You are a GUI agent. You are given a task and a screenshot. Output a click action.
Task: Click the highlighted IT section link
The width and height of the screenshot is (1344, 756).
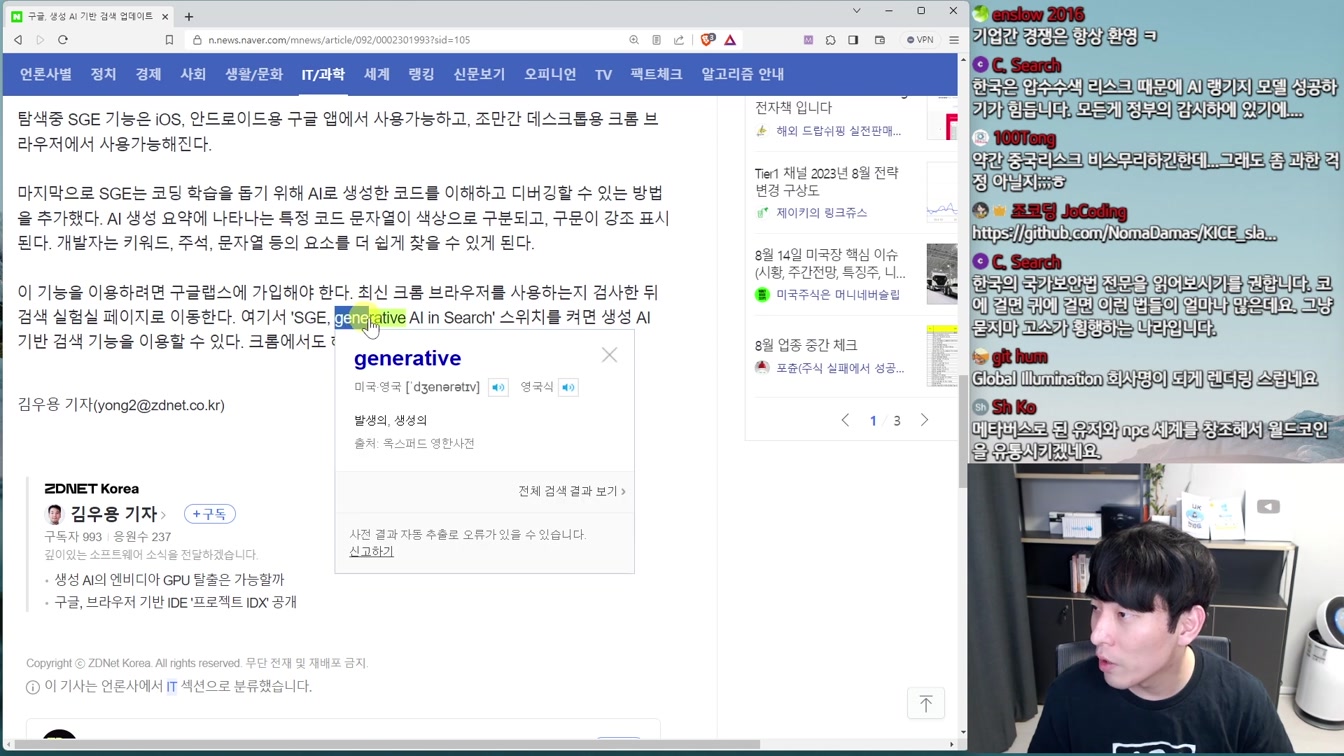click(x=171, y=686)
